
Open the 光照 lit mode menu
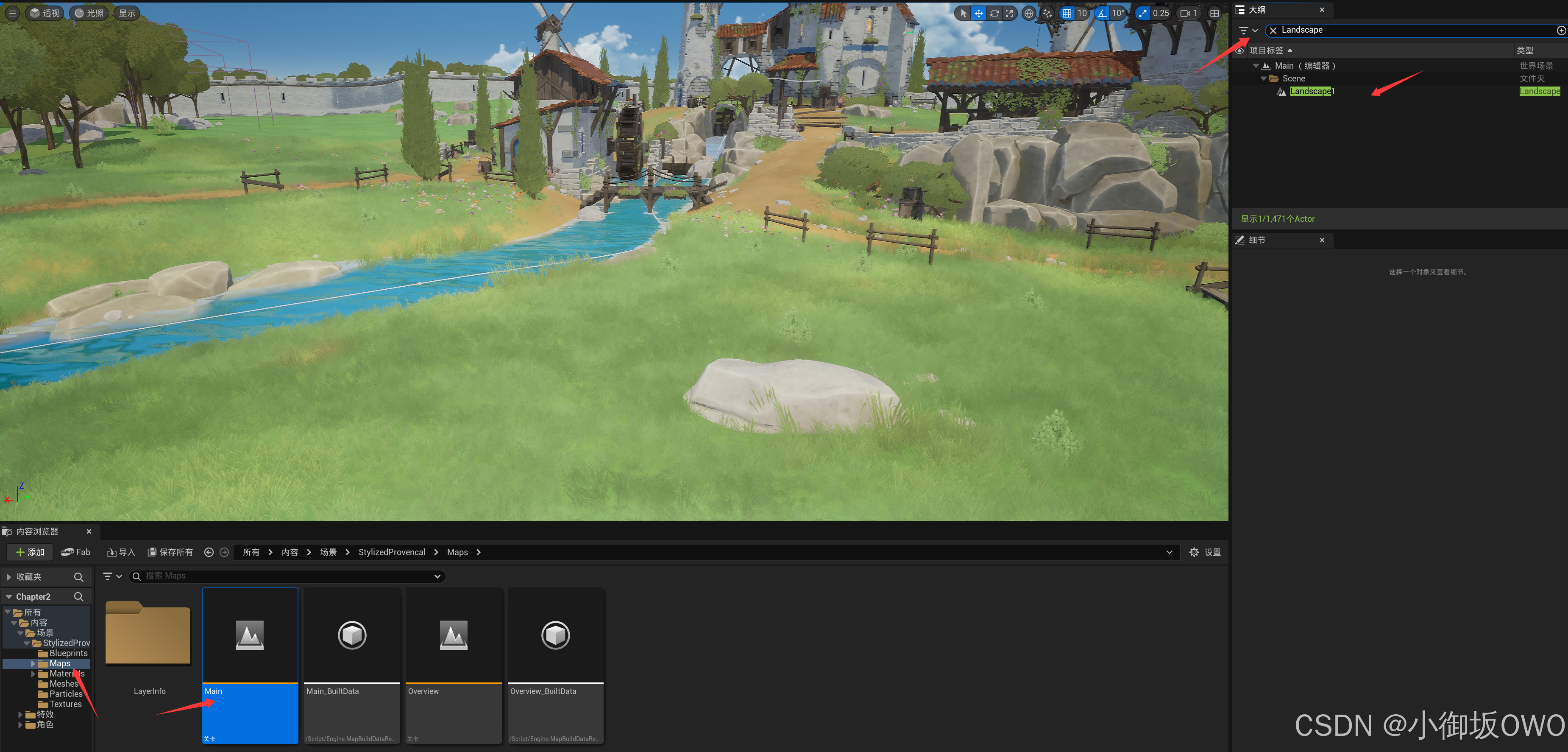pyautogui.click(x=88, y=13)
